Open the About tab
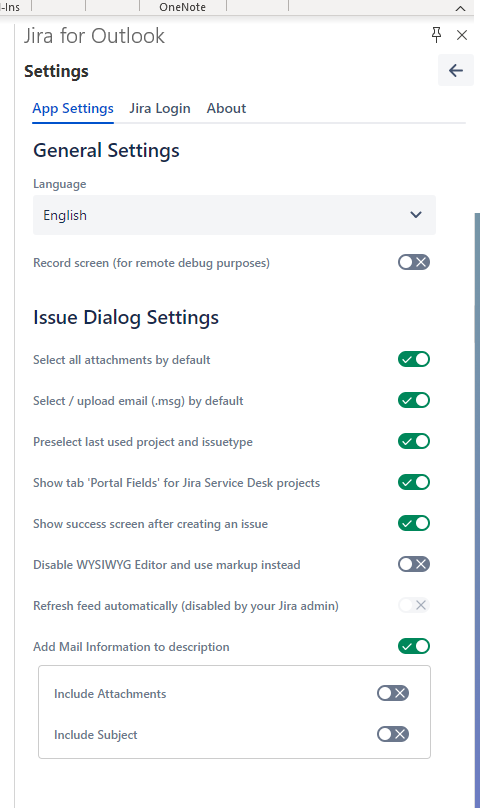 (226, 108)
